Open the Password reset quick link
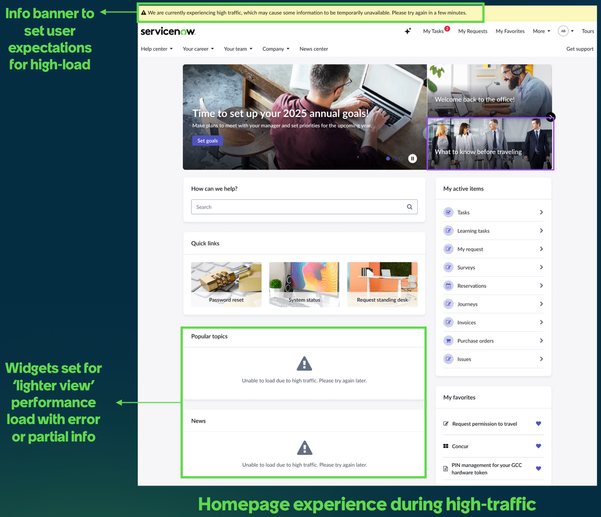The image size is (601, 517). pos(226,284)
